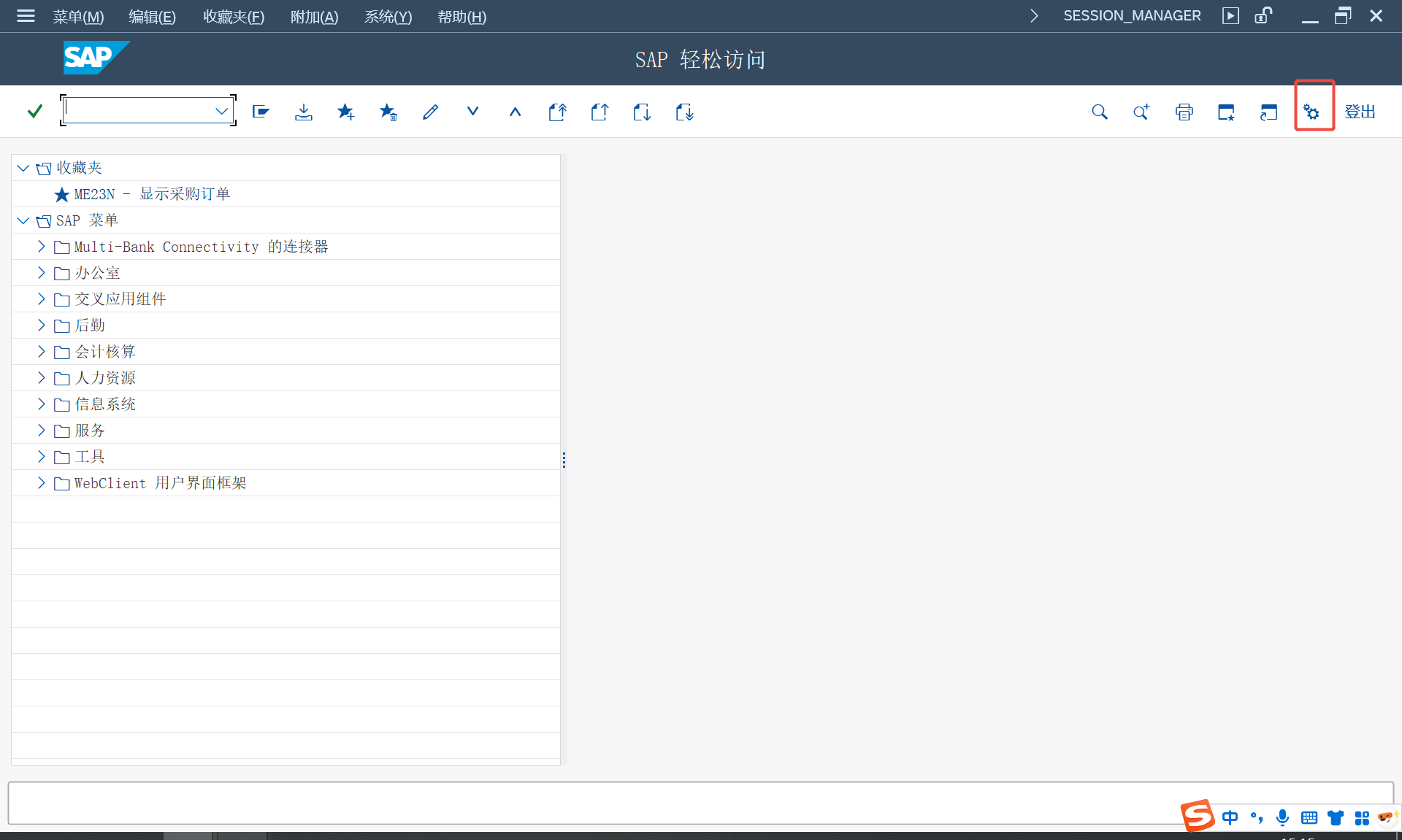The image size is (1402, 840).
Task: Expand the WebClient 用户界面框架 folder
Action: (x=42, y=483)
